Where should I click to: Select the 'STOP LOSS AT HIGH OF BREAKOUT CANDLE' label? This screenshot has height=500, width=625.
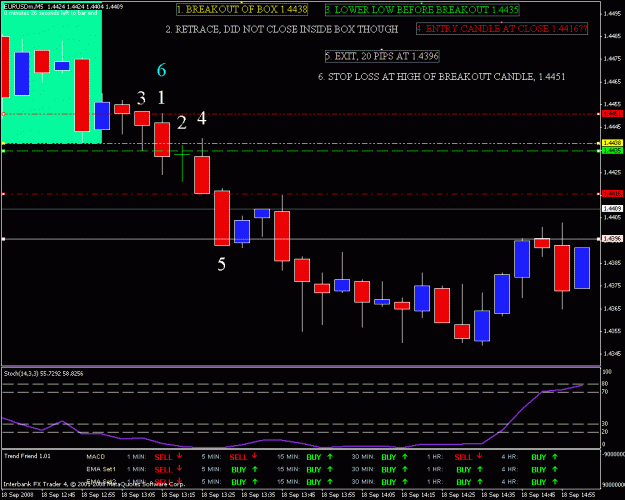(441, 77)
